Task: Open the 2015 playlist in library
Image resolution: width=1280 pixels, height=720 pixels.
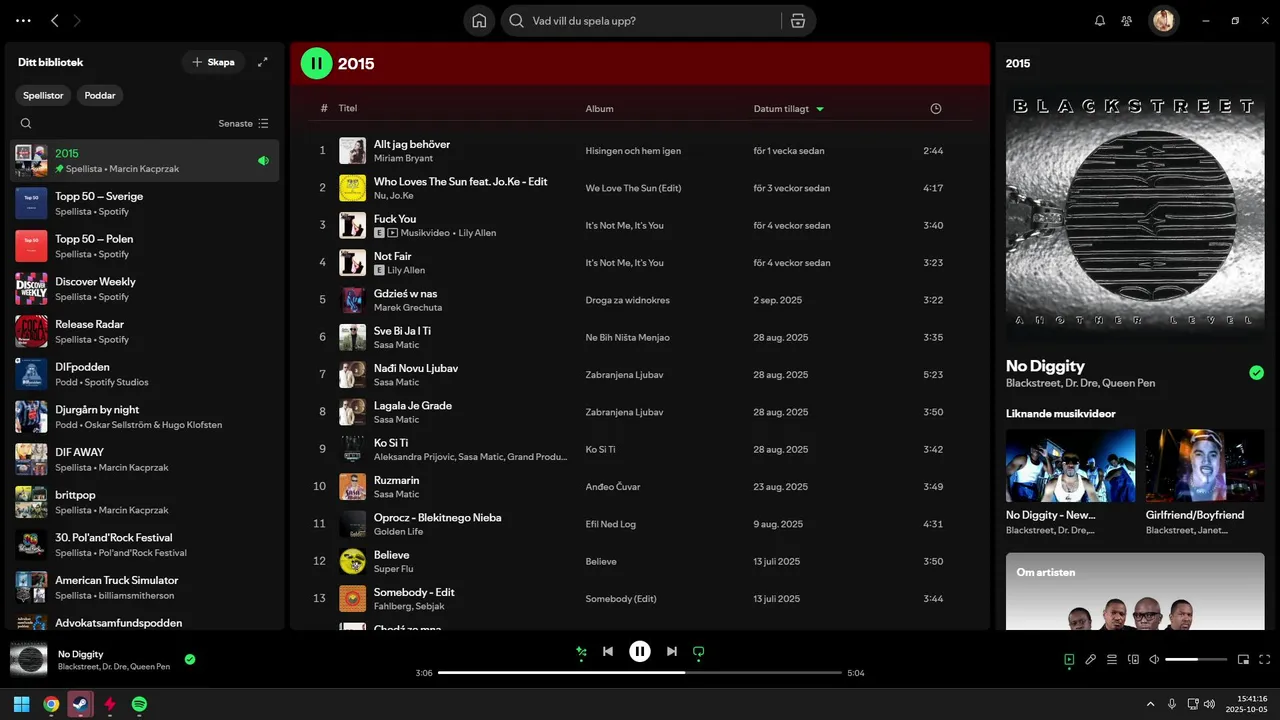Action: tap(145, 161)
